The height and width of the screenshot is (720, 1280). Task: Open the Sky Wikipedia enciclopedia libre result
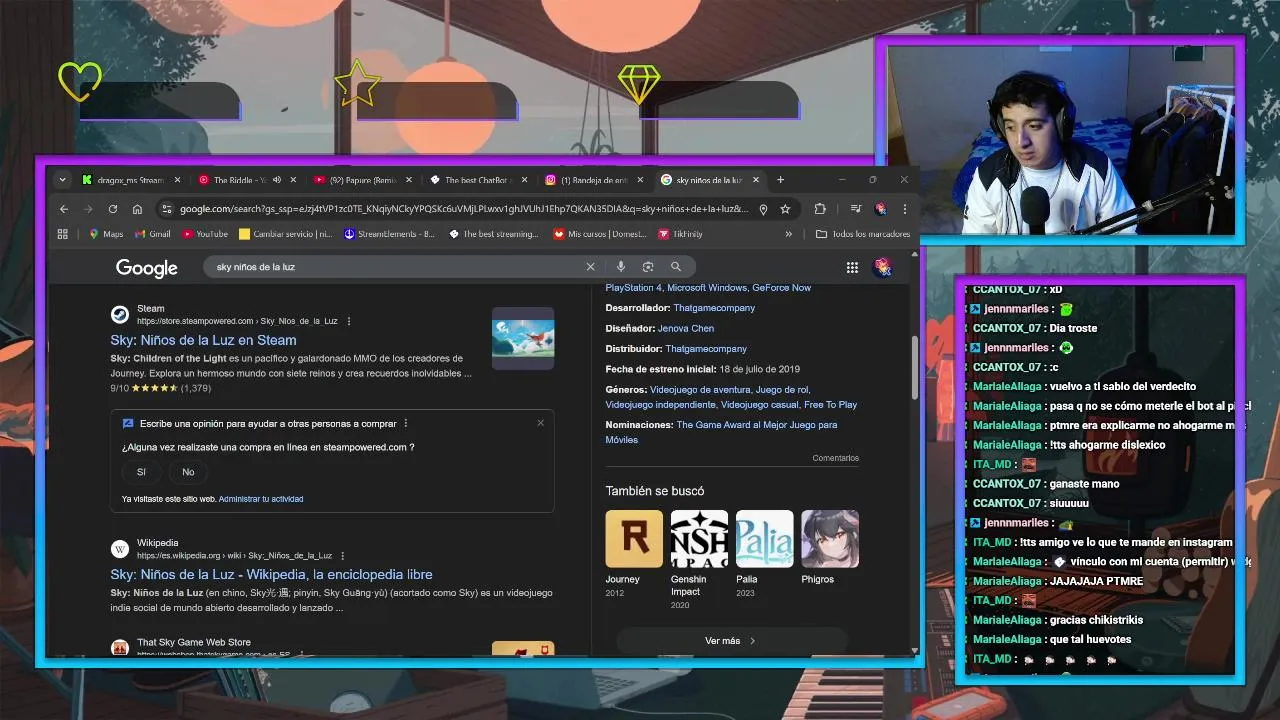pos(271,574)
